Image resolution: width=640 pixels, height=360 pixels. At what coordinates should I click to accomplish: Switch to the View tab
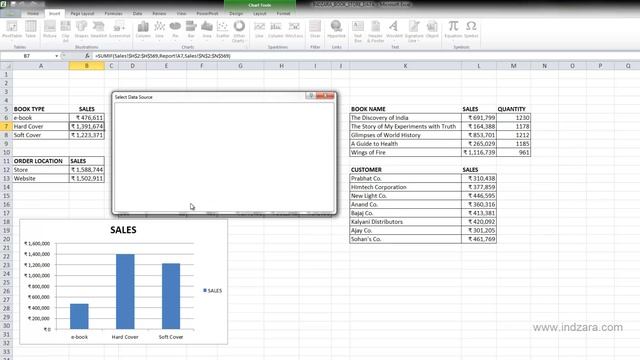(x=181, y=13)
